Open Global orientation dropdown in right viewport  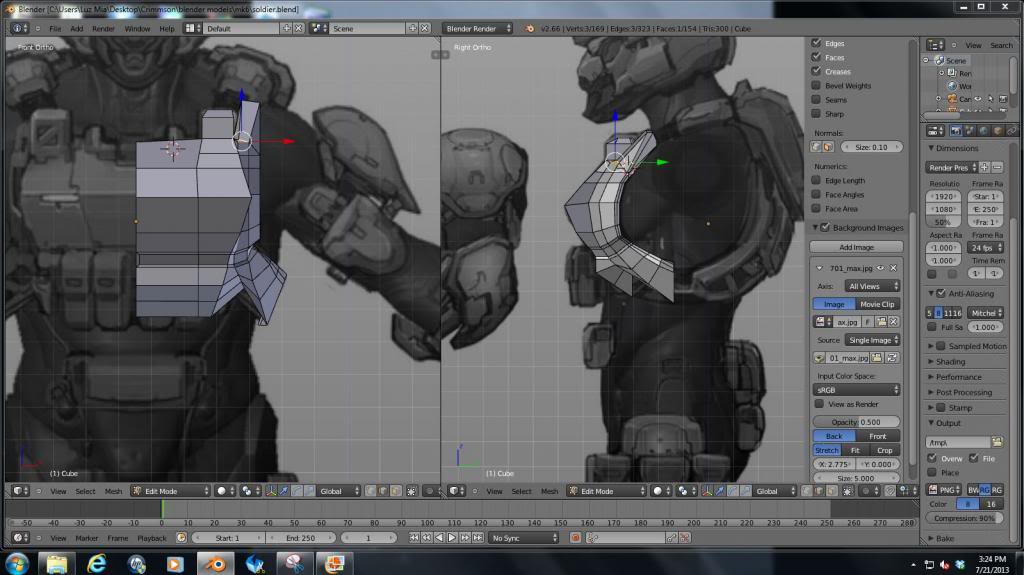(x=775, y=491)
